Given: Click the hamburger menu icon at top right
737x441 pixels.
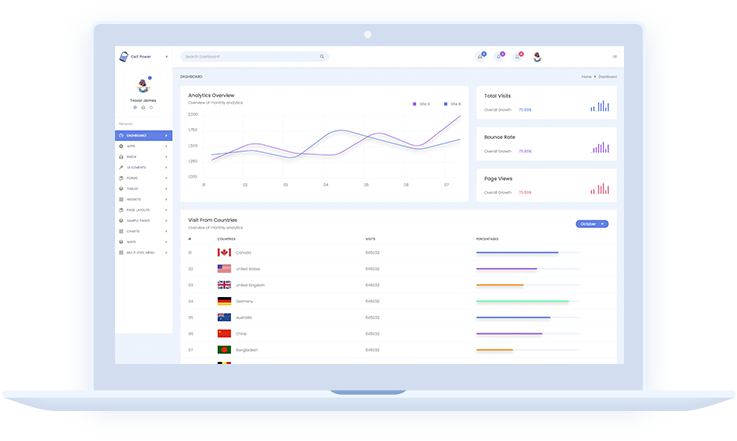Looking at the screenshot, I should point(614,56).
